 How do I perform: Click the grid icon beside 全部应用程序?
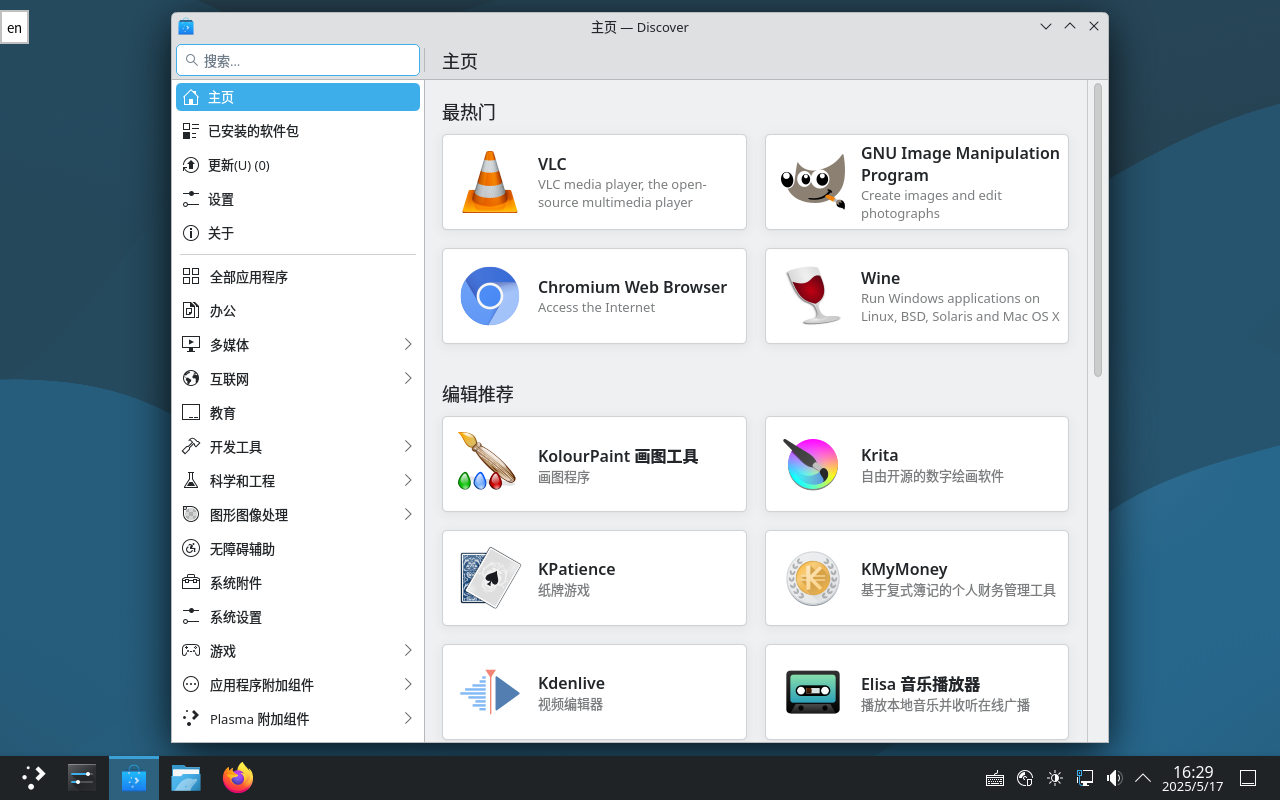(191, 277)
